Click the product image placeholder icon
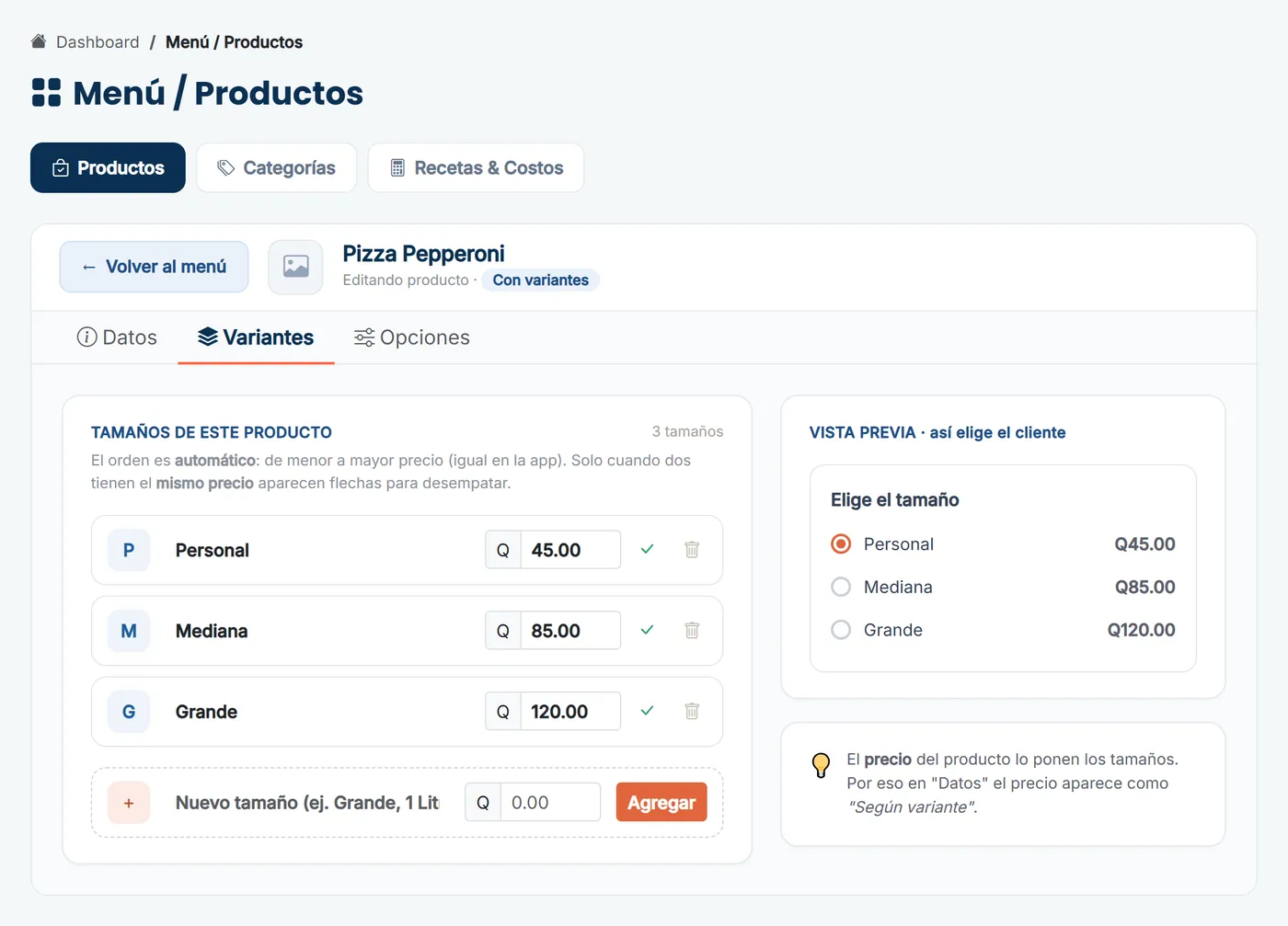Viewport: 1288px width, 926px height. [x=295, y=267]
